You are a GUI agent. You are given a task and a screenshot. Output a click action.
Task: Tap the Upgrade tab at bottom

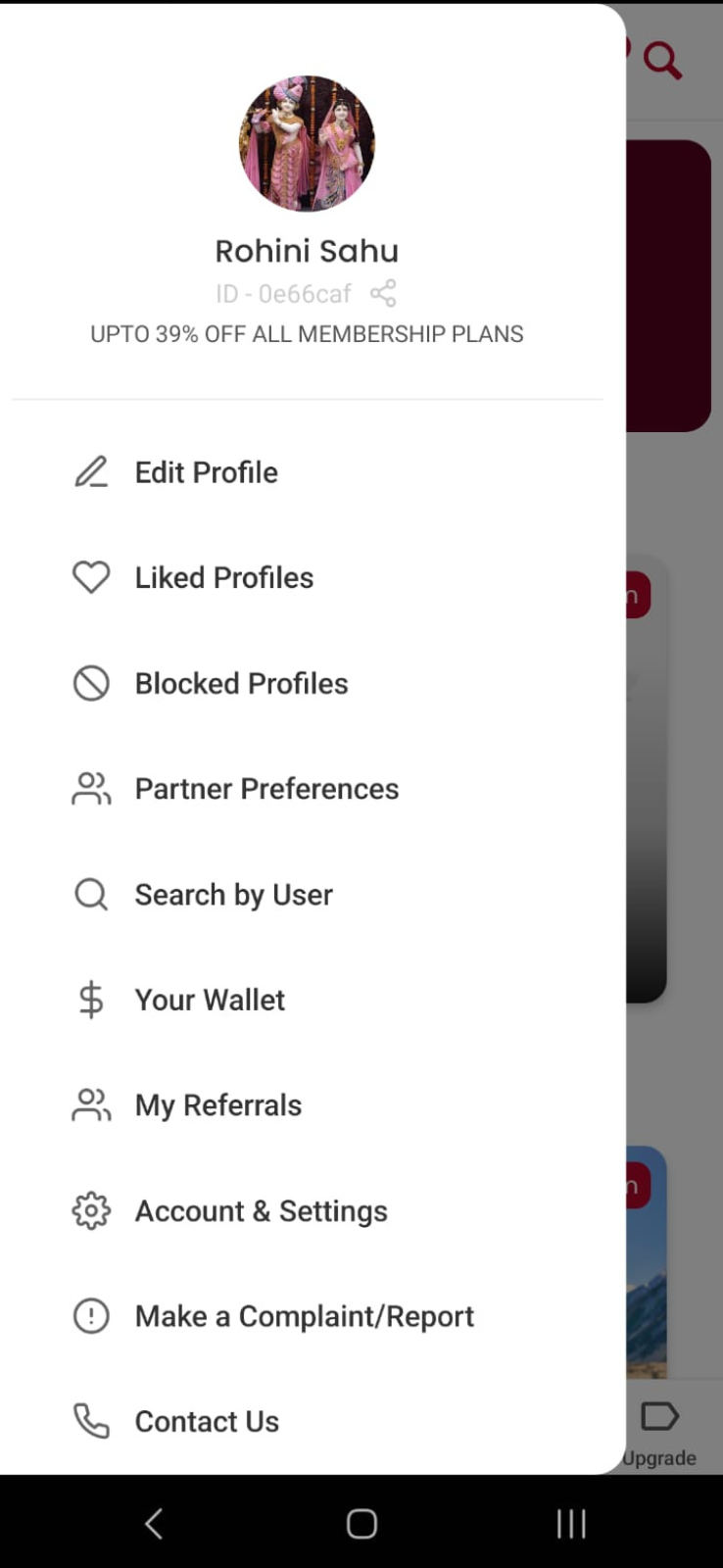click(x=659, y=1432)
